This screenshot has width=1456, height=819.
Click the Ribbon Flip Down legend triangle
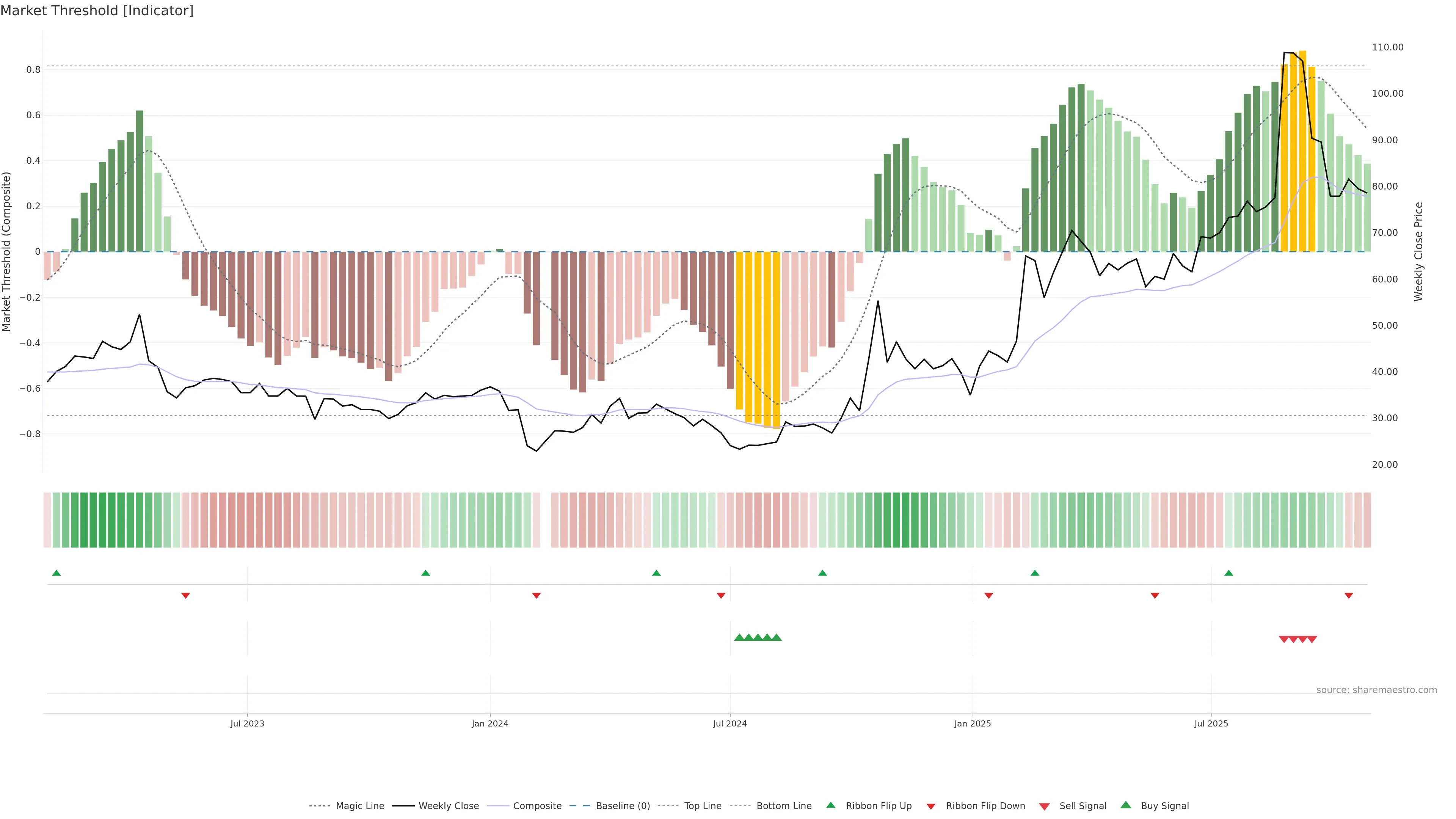(931, 806)
